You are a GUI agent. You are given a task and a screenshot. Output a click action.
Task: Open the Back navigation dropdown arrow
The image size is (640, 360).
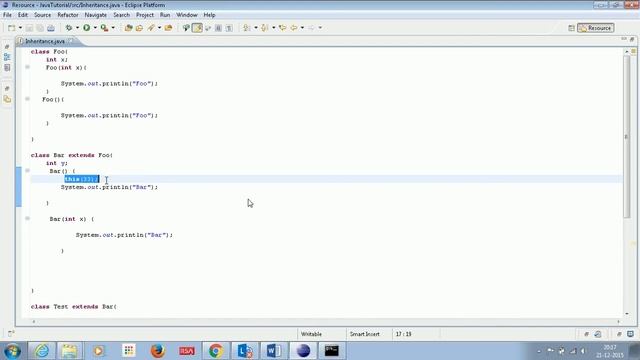coord(302,28)
